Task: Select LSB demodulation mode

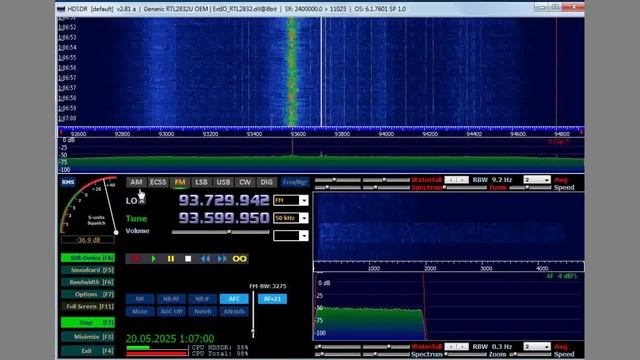Action: click(201, 182)
